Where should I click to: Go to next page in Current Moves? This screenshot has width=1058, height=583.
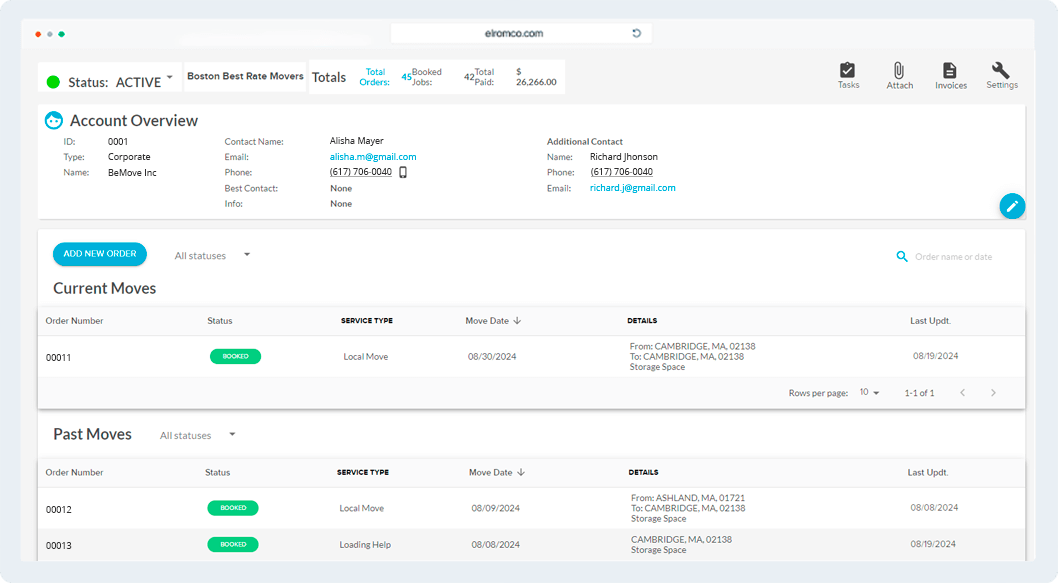(x=993, y=393)
